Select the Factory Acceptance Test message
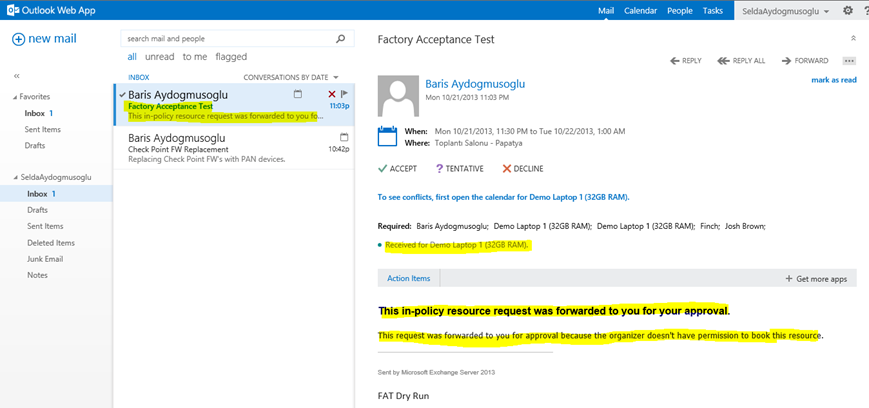This screenshot has height=408, width=869. tap(234, 105)
